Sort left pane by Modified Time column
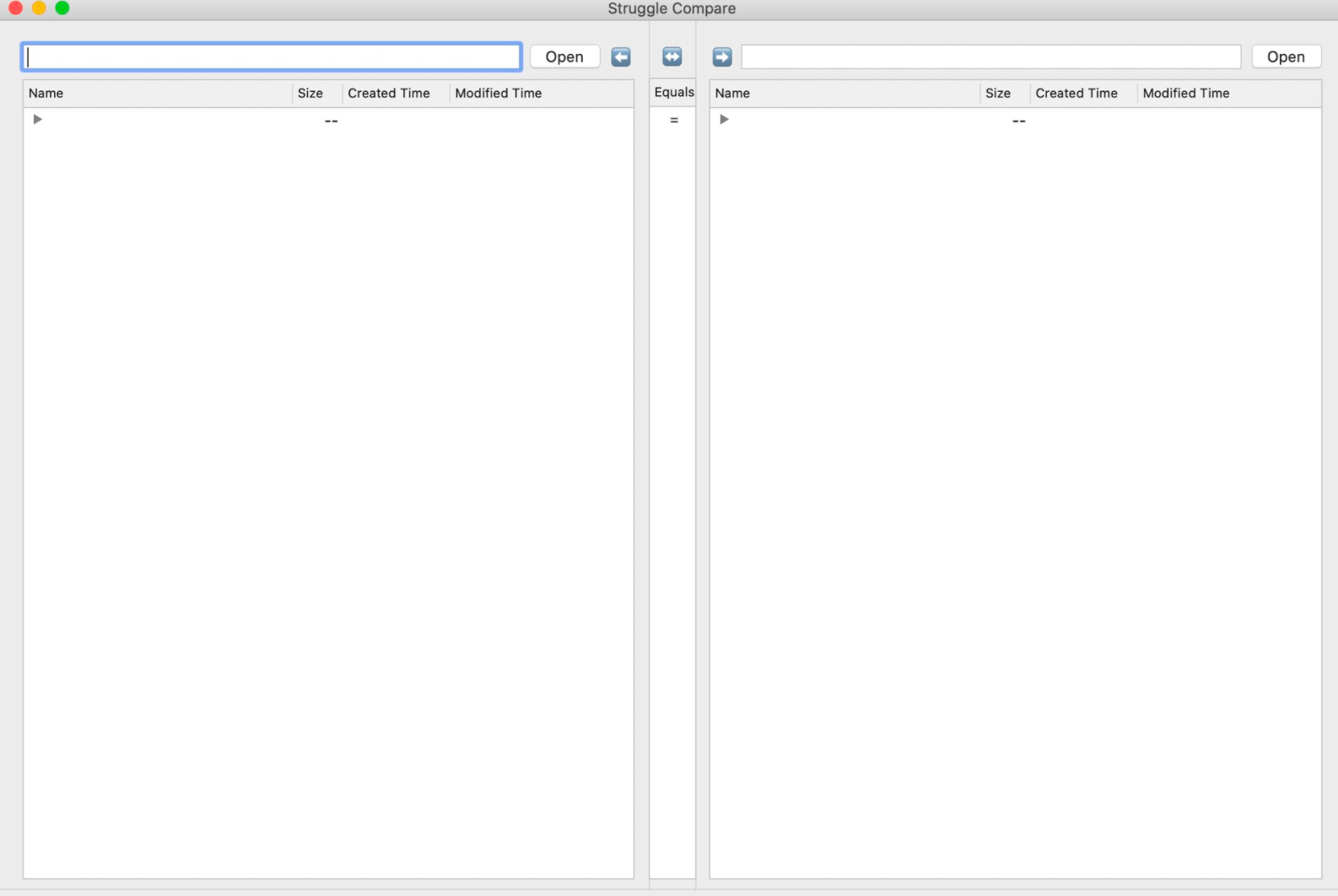This screenshot has width=1338, height=896. (542, 93)
